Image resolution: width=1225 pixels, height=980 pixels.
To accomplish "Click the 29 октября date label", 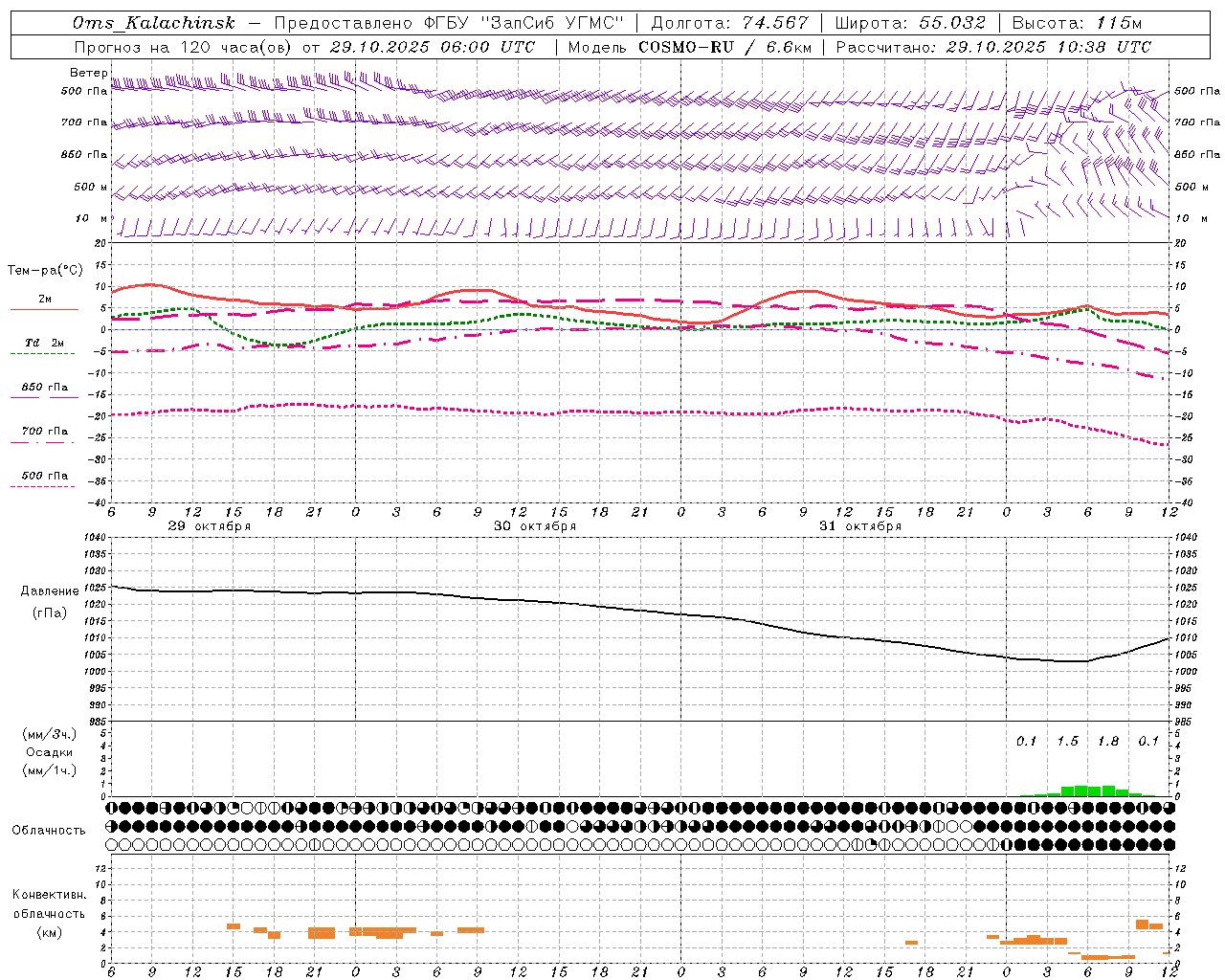I will click(x=210, y=526).
